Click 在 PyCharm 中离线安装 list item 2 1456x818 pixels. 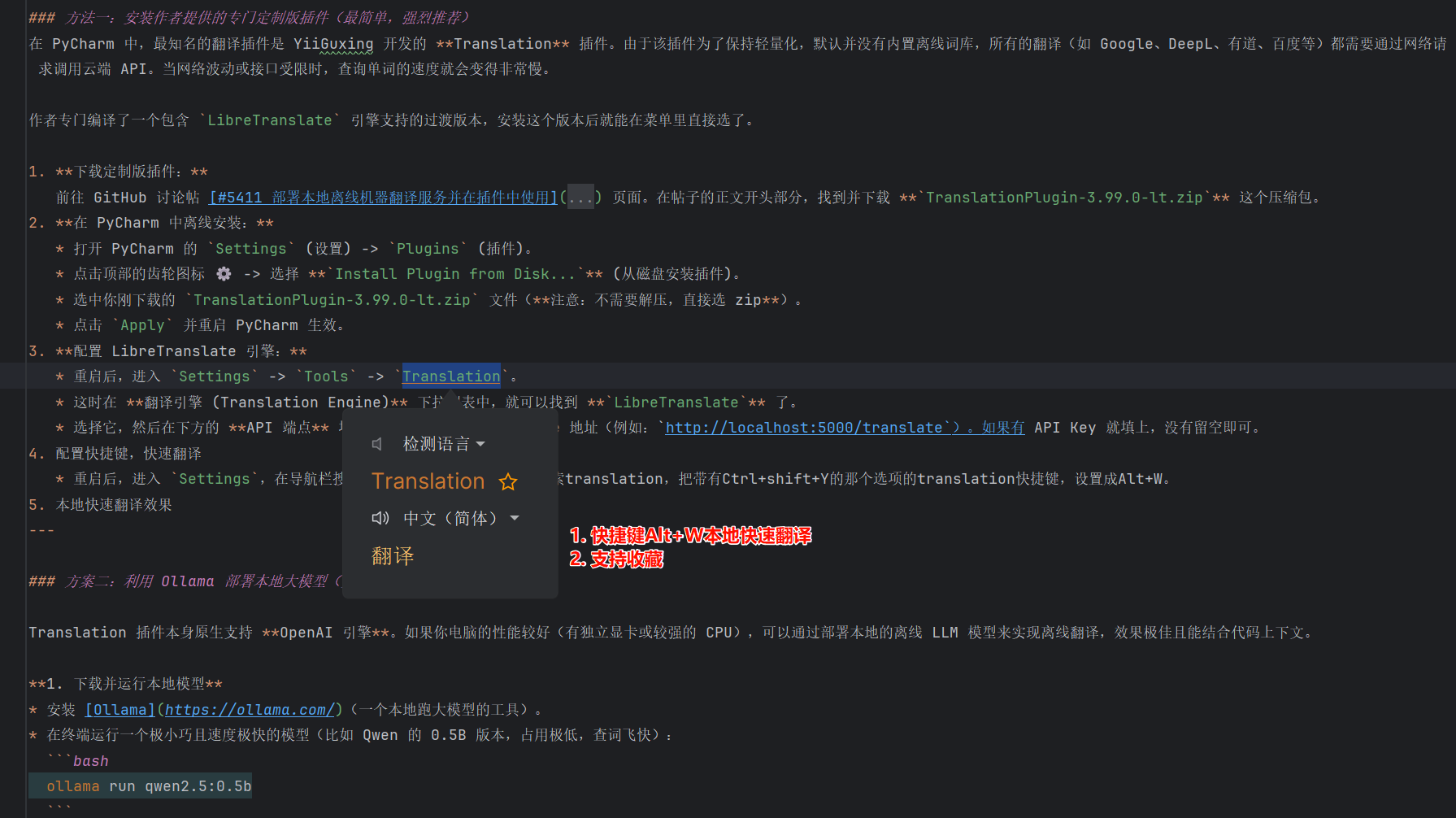pyautogui.click(x=151, y=223)
